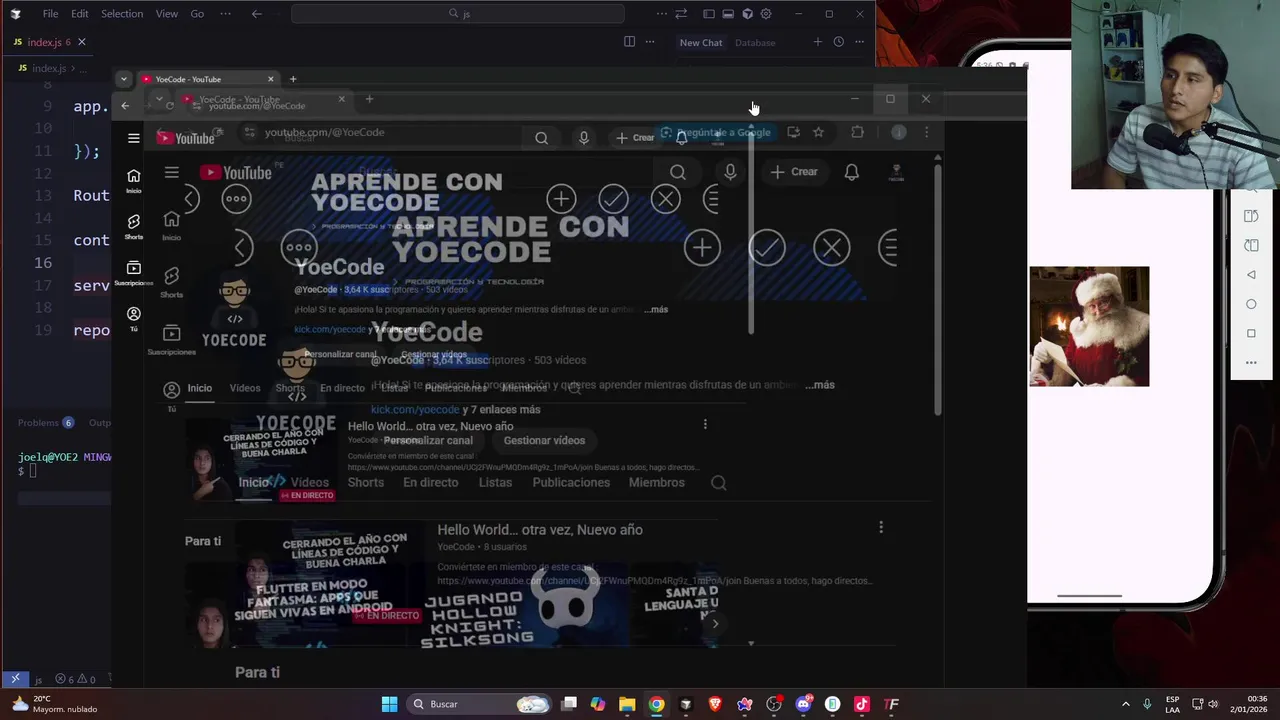
Task: Open the Windows Start menu
Action: tap(389, 704)
